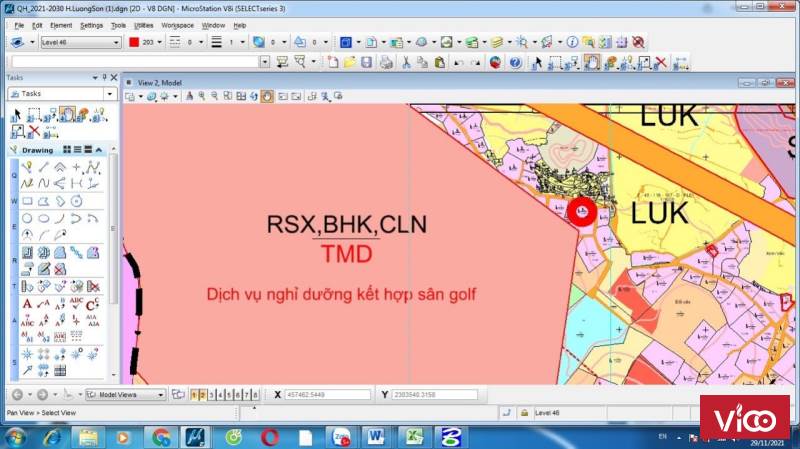Activate Pan View hand icon in view toolbar
This screenshot has height=449, width=800.
(x=267, y=96)
